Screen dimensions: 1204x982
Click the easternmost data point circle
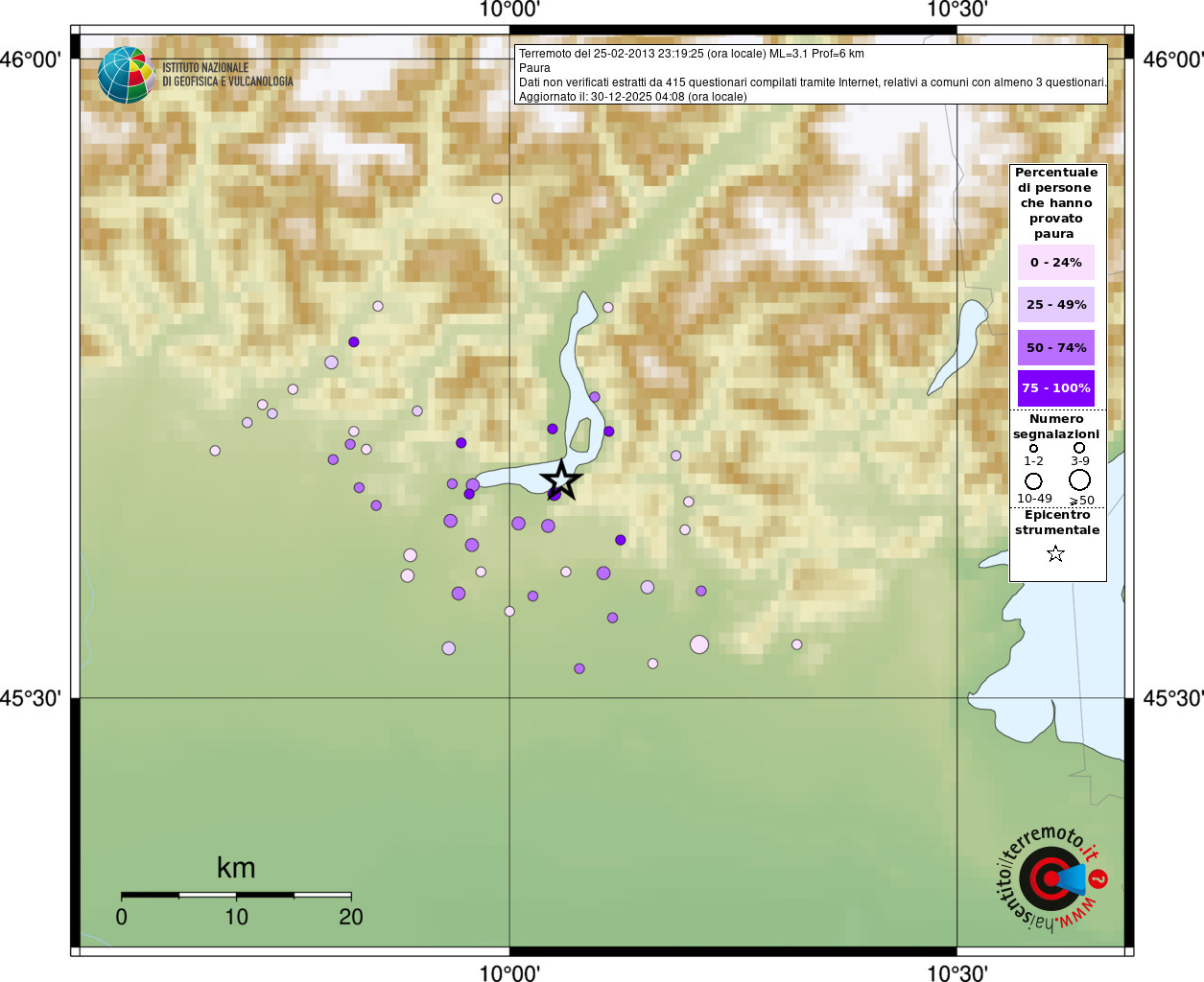click(x=796, y=644)
